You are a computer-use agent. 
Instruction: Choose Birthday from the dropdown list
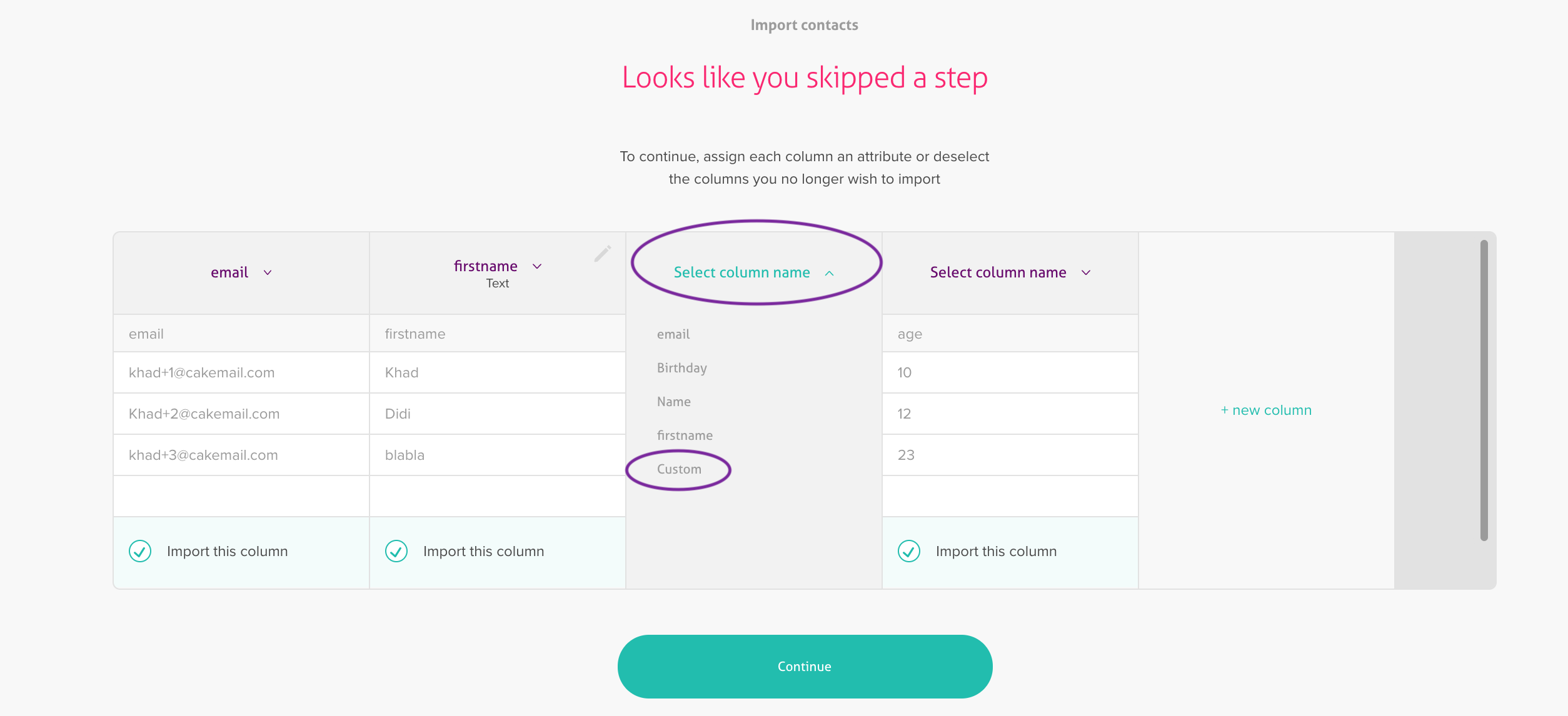pyautogui.click(x=681, y=368)
